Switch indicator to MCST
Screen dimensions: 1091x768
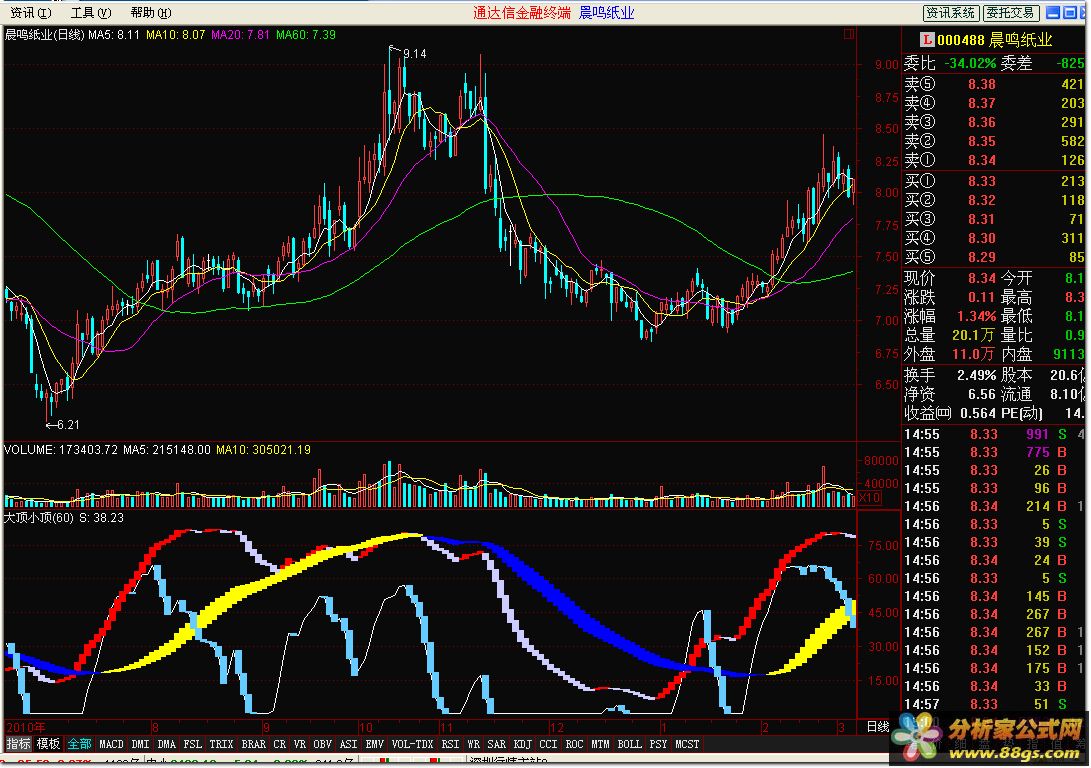coord(687,744)
